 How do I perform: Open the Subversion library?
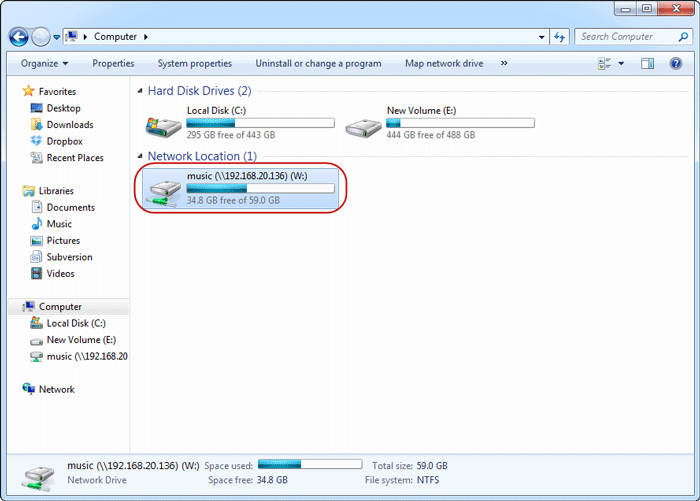pos(70,257)
